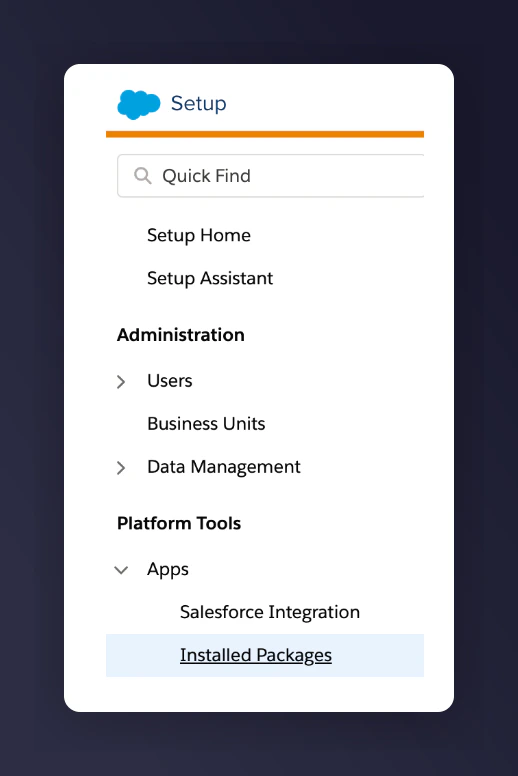Click the Administration heading
Screen dimensions: 518x776
(x=181, y=335)
